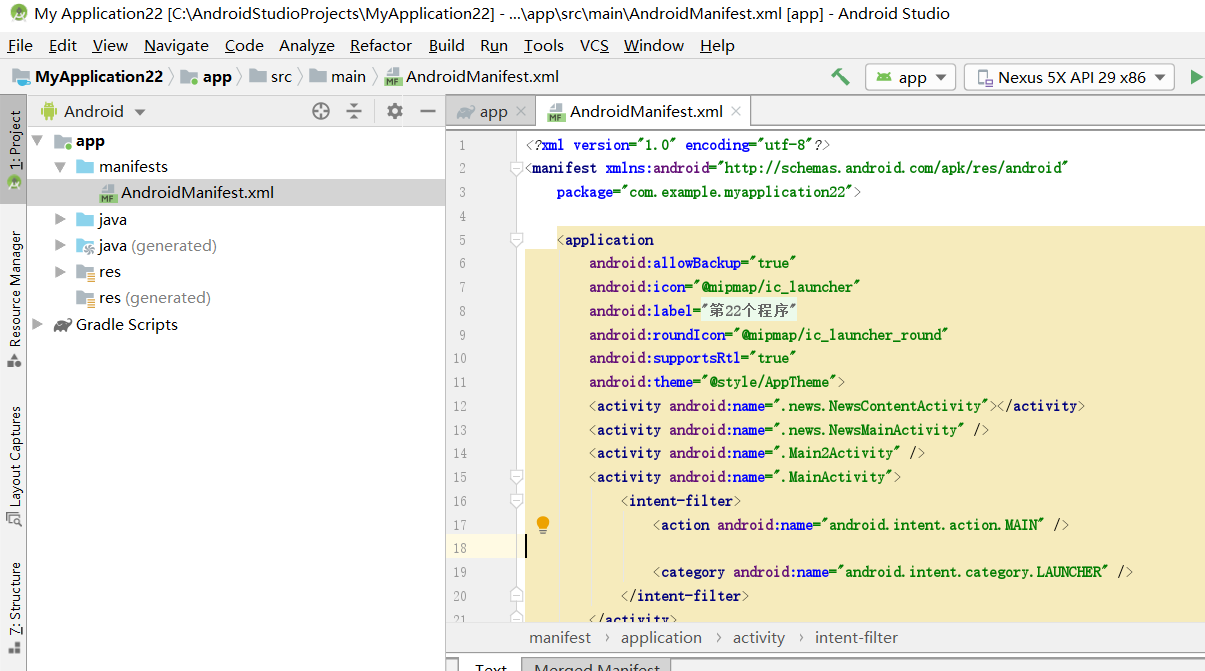
Task: Collapse the manifests folder
Action: pyautogui.click(x=60, y=166)
